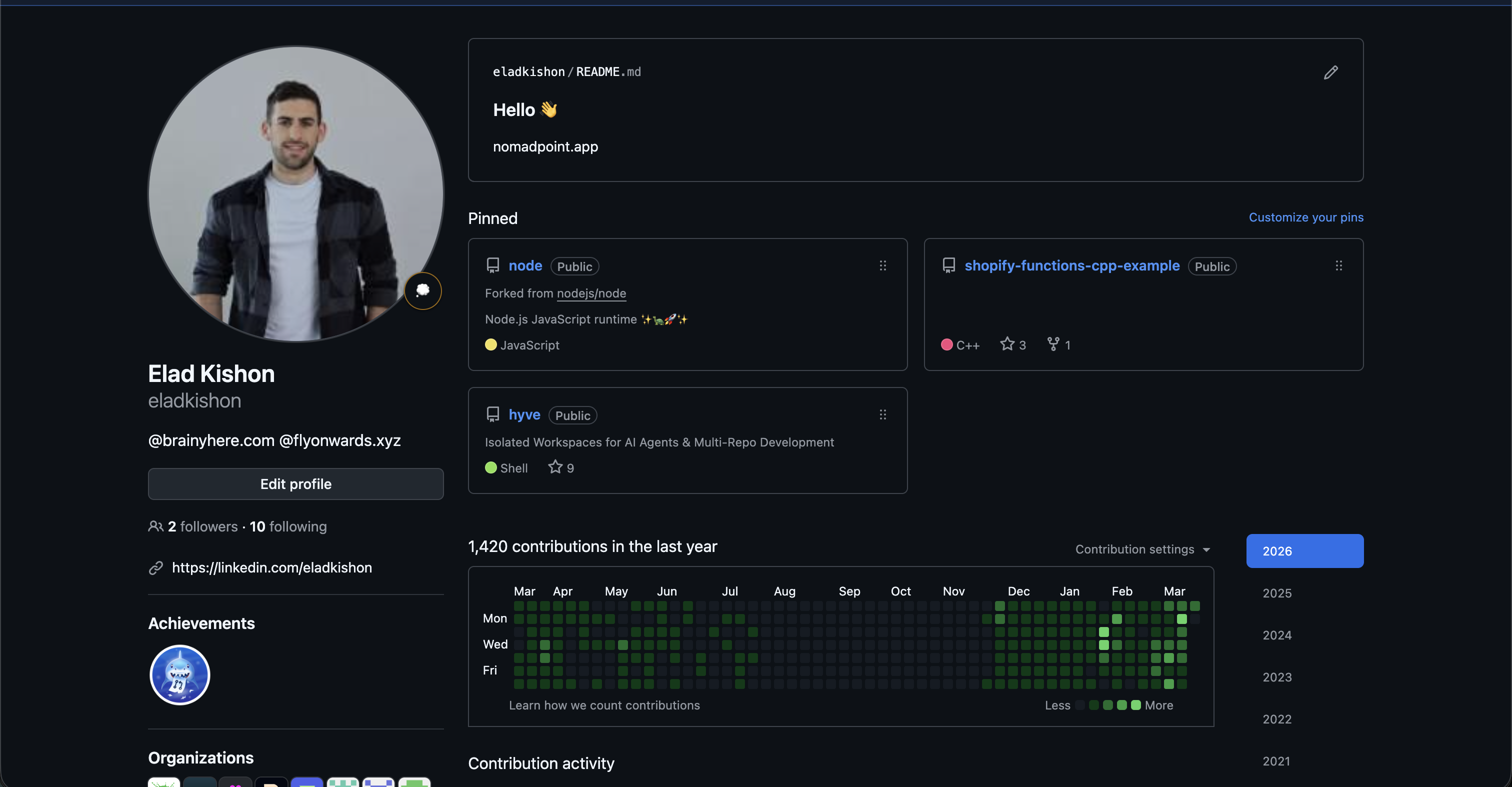
Task: Click the Edit profile button
Action: point(295,483)
